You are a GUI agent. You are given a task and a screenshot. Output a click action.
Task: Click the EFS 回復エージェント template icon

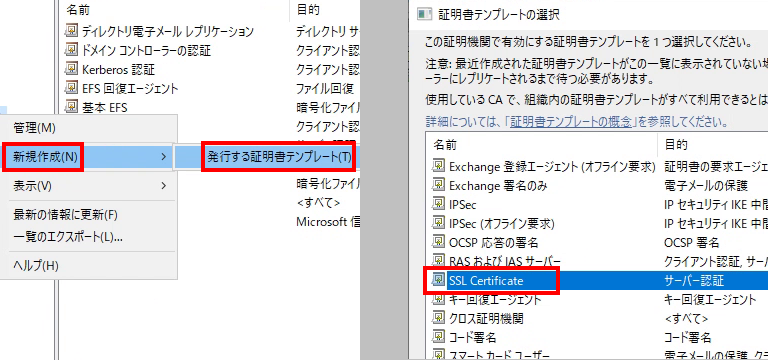(72, 88)
